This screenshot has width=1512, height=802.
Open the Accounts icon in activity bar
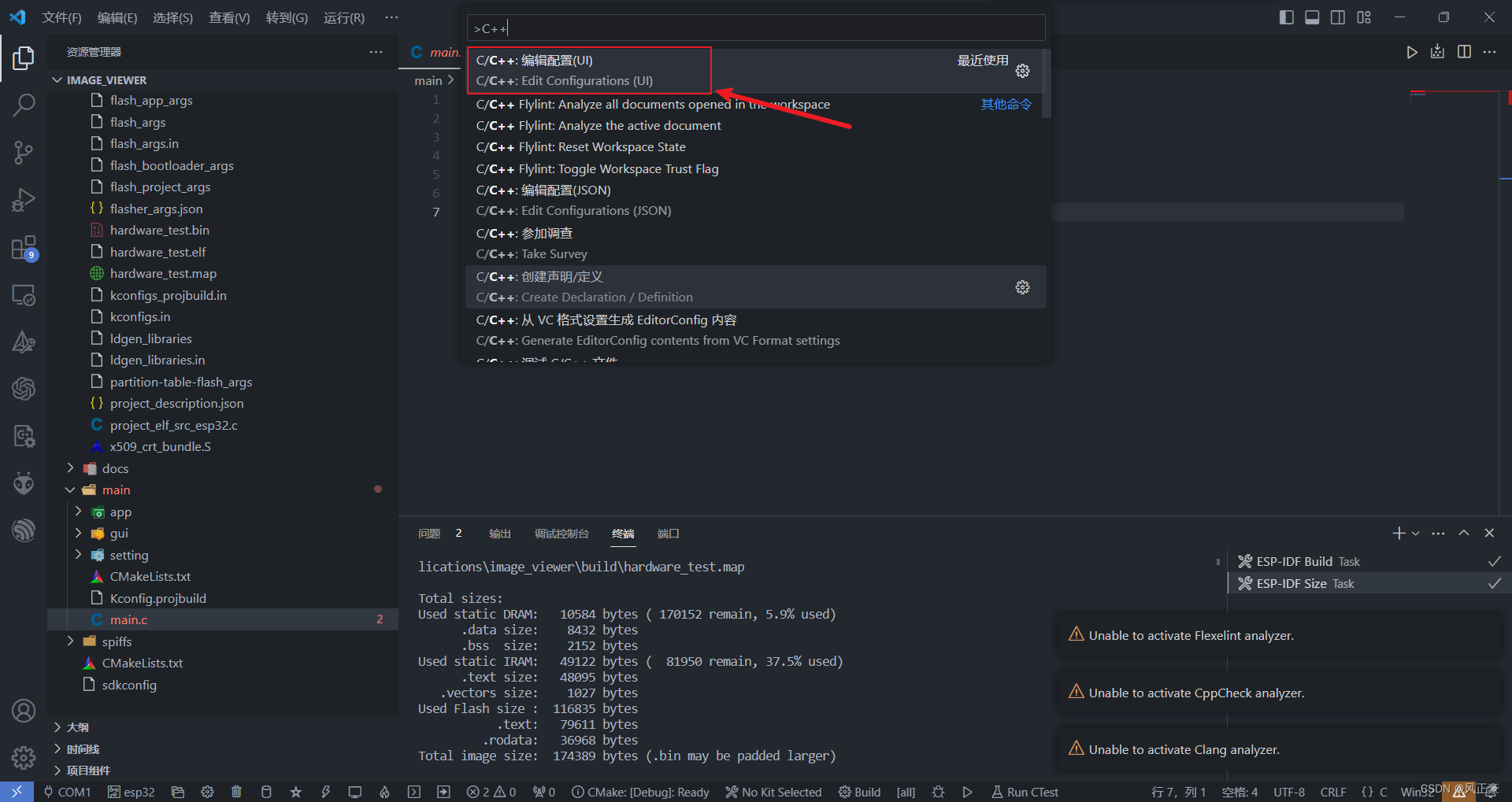(x=24, y=711)
